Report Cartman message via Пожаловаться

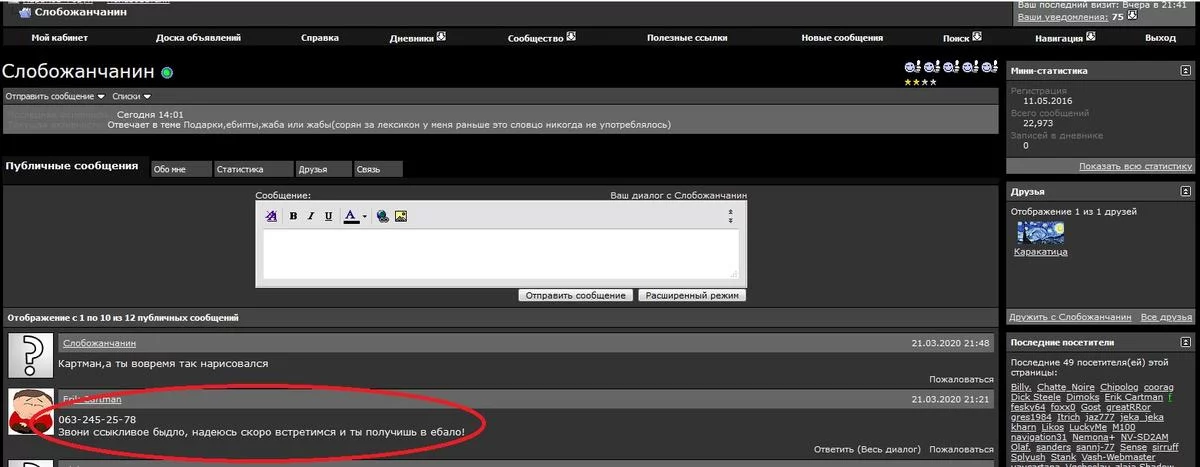click(x=961, y=448)
